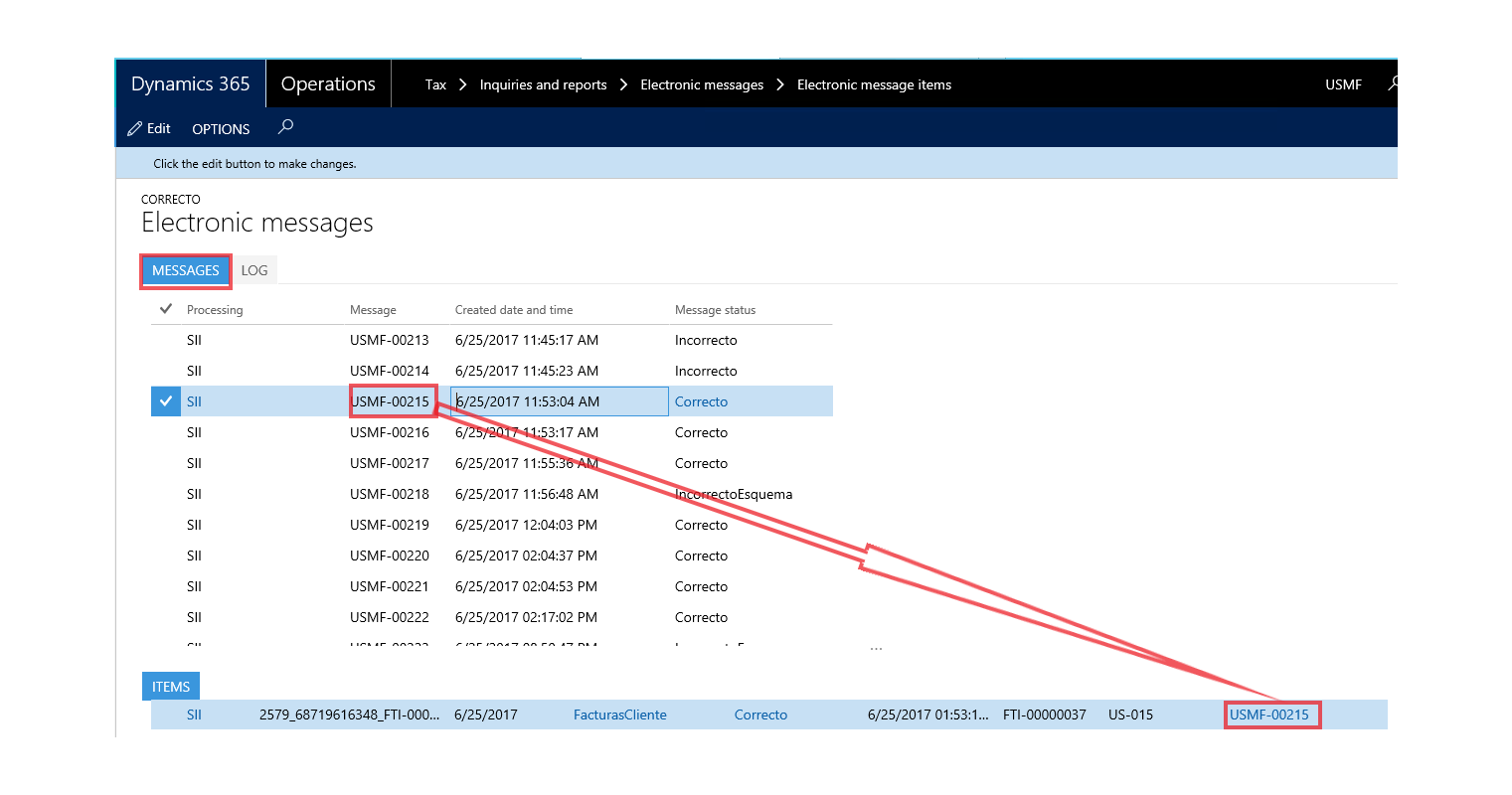The height and width of the screenshot is (795, 1512).
Task: Click the FTI-00000037 cell in items
Action: [x=1044, y=715]
